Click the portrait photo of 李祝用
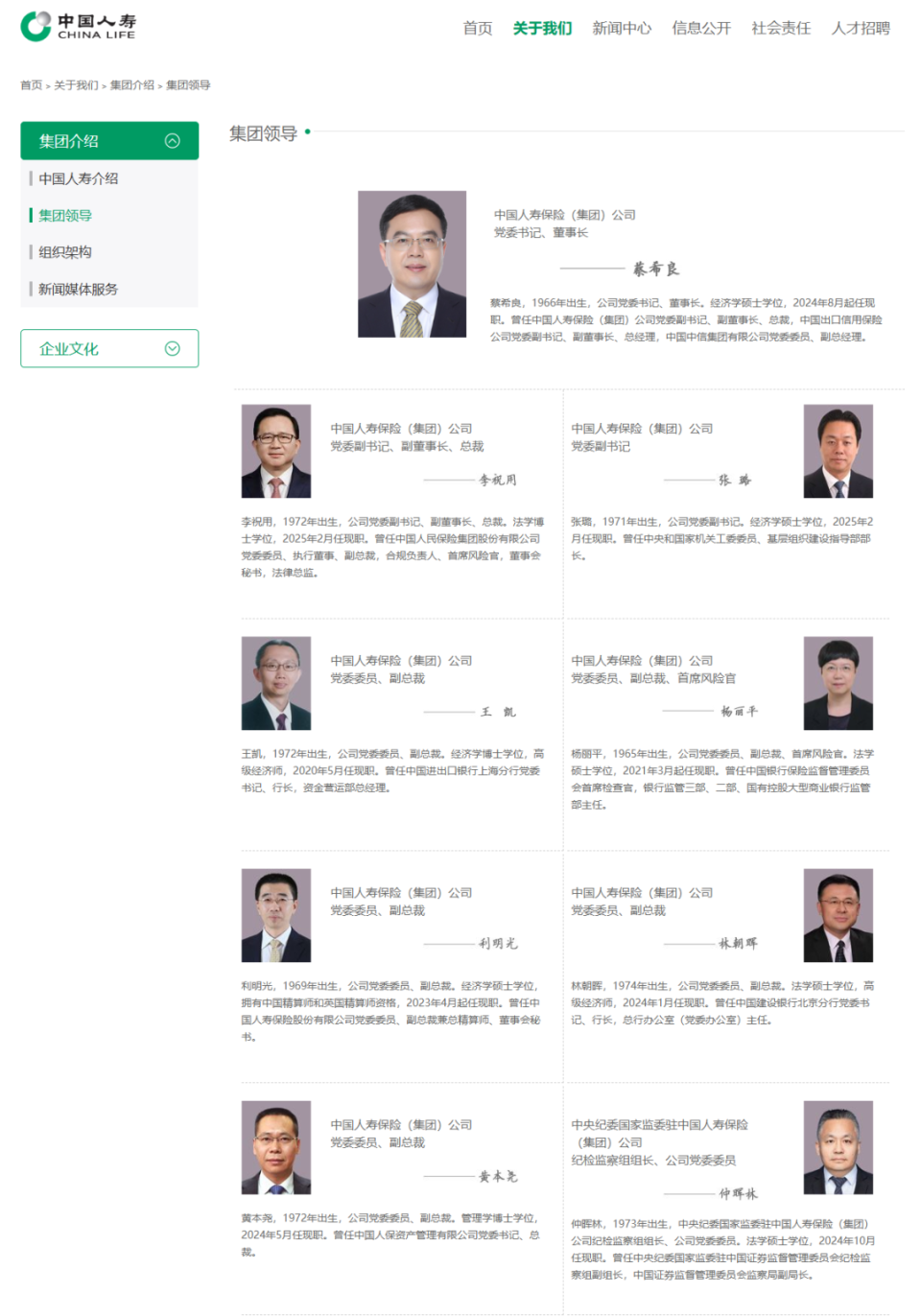Image resolution: width=921 pixels, height=1316 pixels. [276, 451]
